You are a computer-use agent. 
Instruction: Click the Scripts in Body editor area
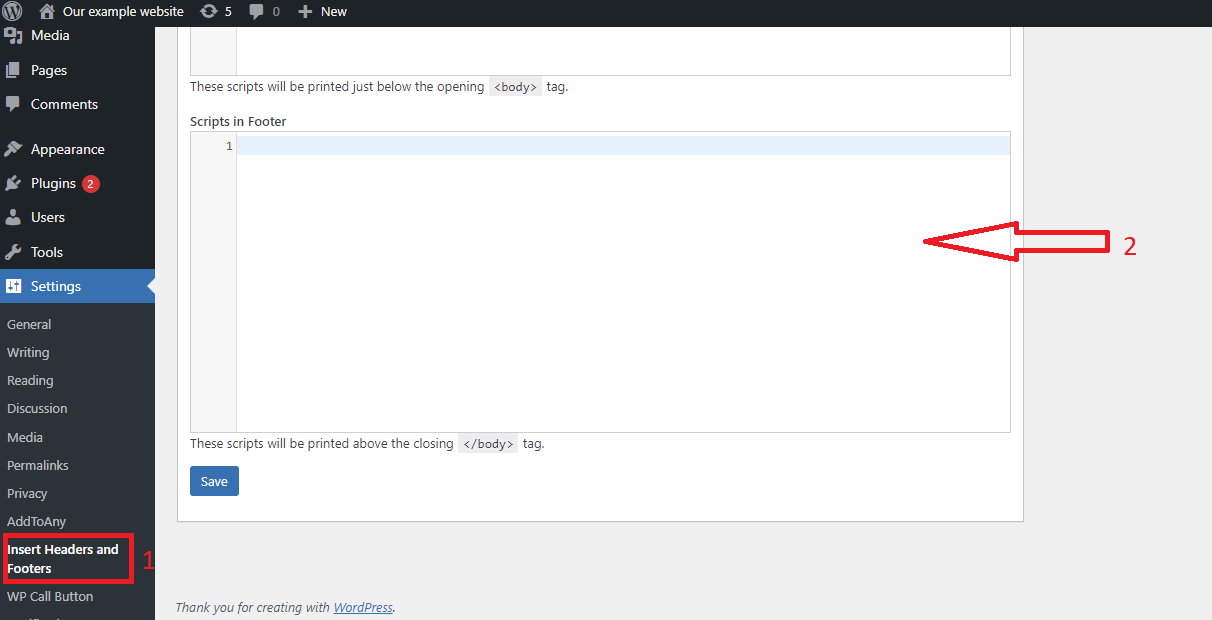point(623,50)
